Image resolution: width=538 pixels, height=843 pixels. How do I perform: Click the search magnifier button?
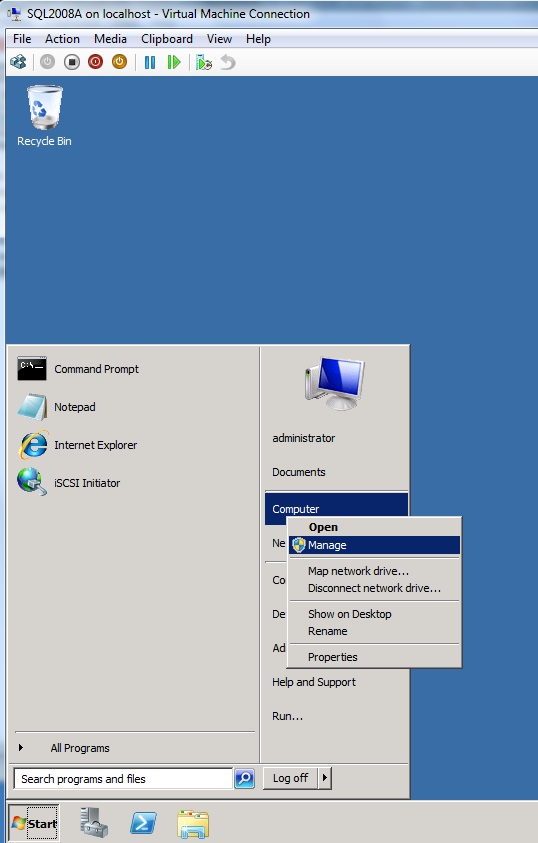(x=245, y=778)
